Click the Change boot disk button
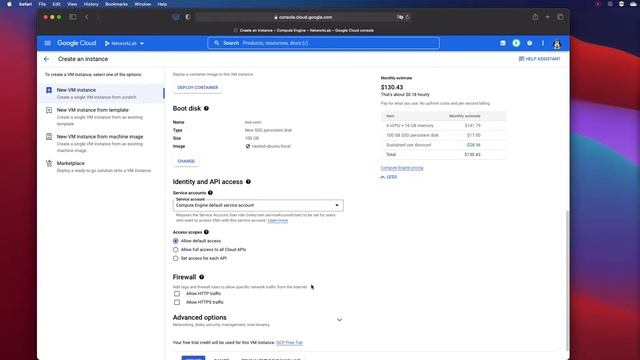Image resolution: width=640 pixels, height=360 pixels. point(186,161)
